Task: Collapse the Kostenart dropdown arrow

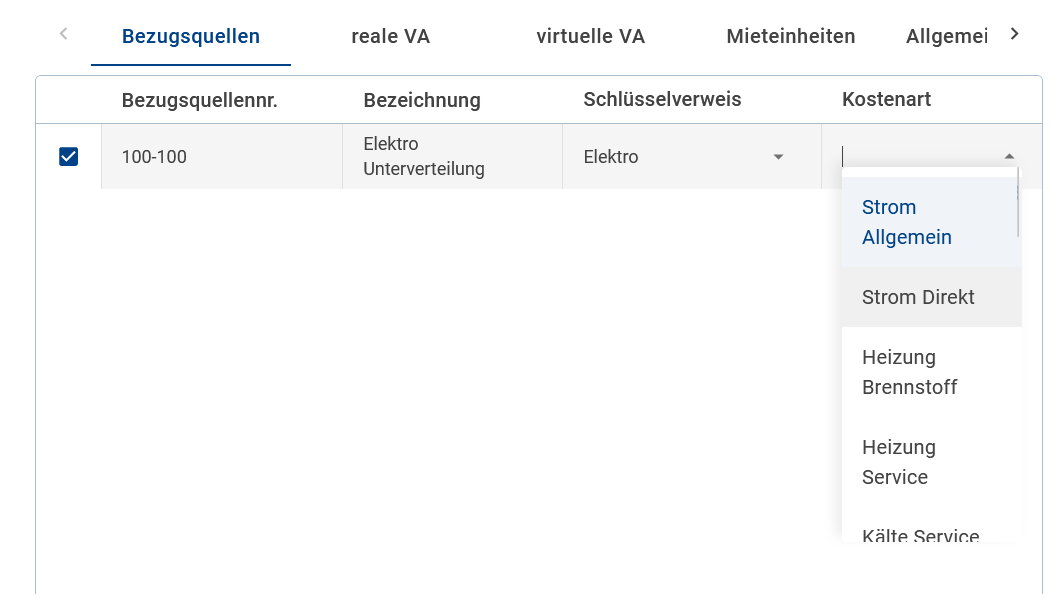Action: (1009, 157)
